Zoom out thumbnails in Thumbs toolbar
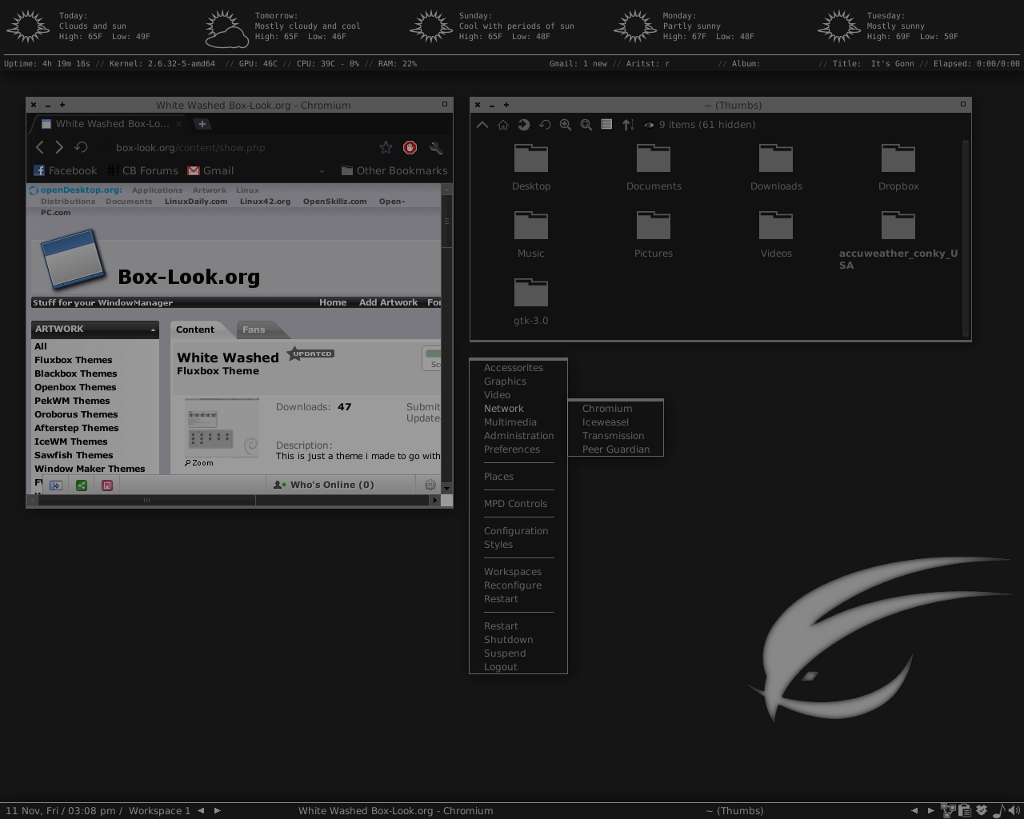Image resolution: width=1024 pixels, height=819 pixels. [x=586, y=125]
